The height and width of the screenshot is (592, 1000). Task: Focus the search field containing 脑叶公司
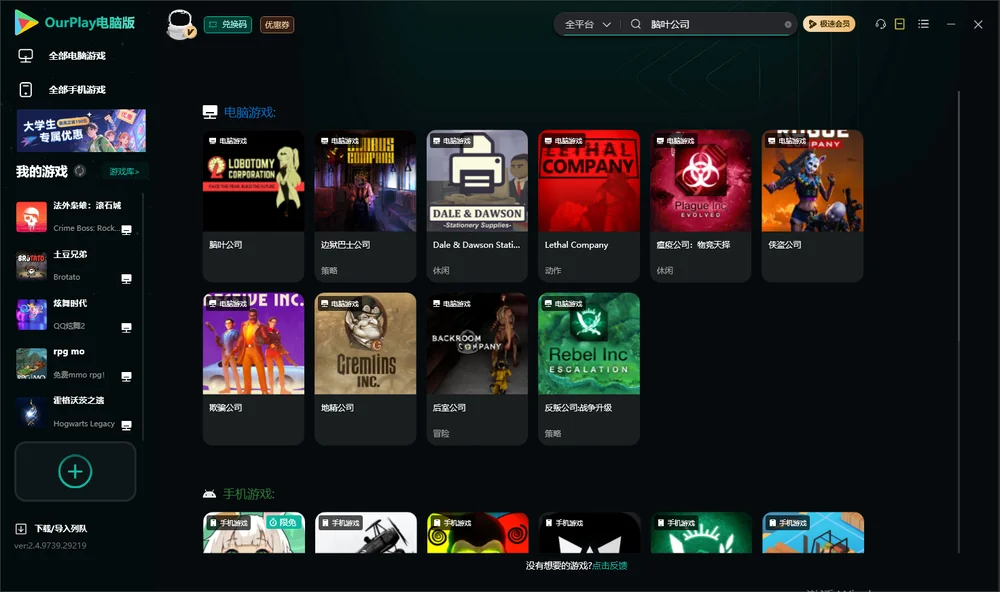714,24
